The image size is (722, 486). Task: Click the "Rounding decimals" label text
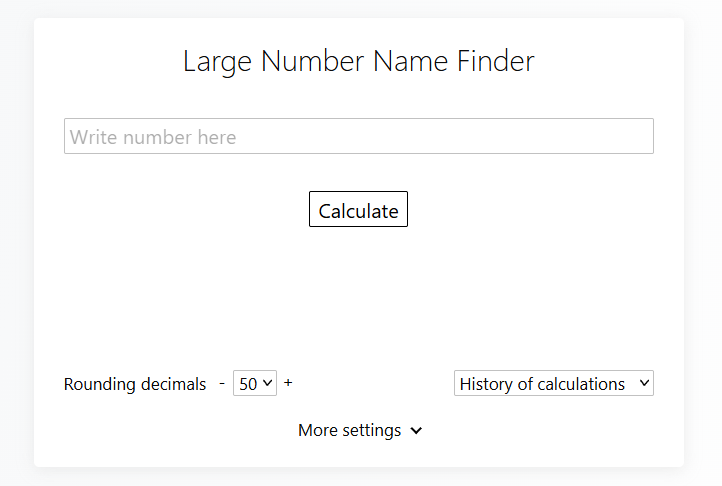(x=135, y=384)
